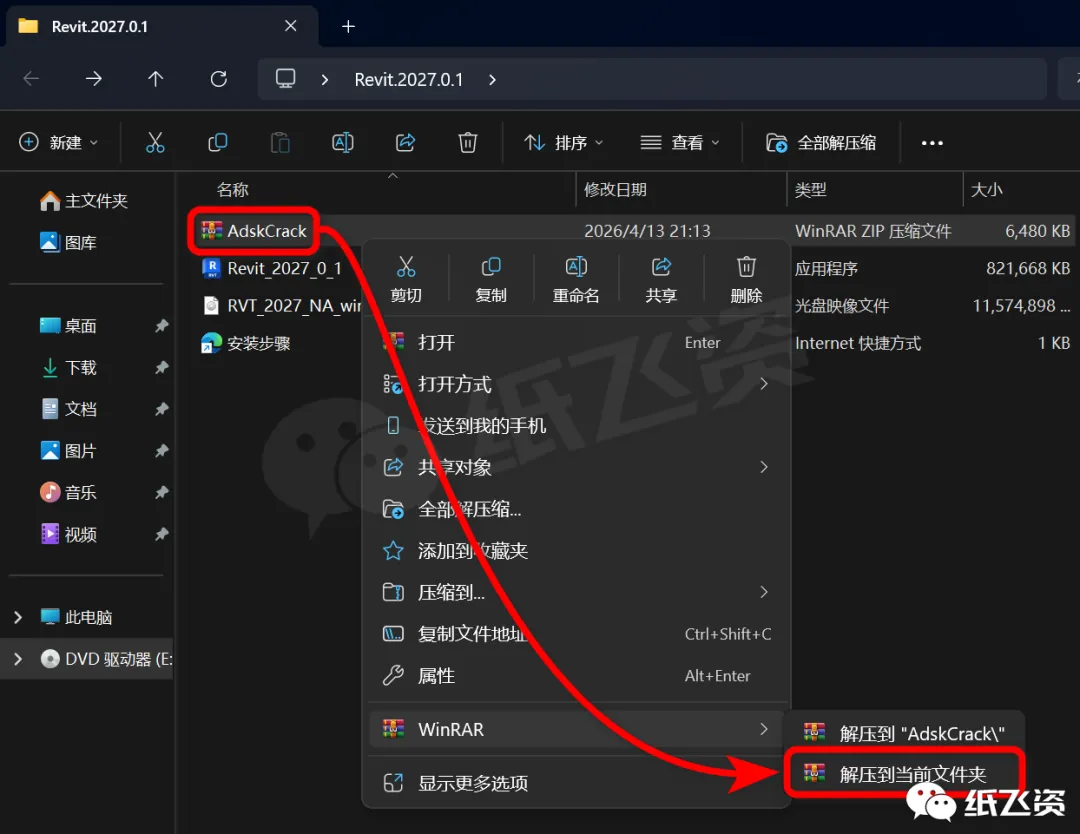This screenshot has width=1080, height=834.
Task: Open 图库 in sidebar
Action: (68, 242)
